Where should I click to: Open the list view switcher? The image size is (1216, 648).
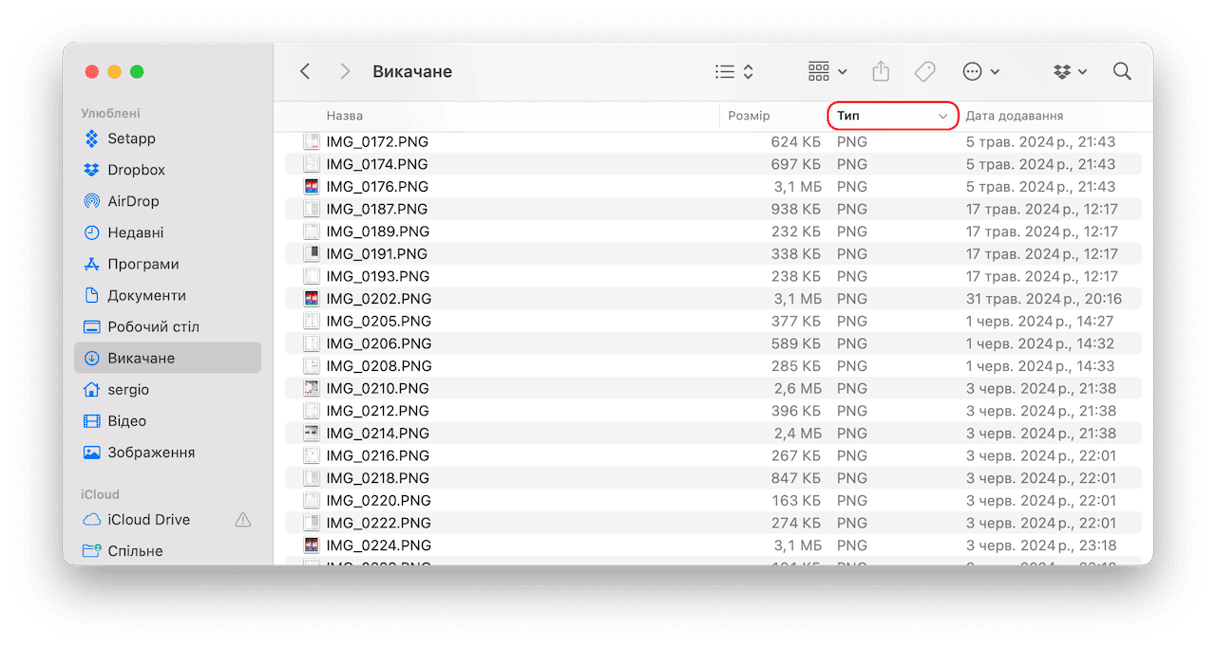pyautogui.click(x=734, y=71)
